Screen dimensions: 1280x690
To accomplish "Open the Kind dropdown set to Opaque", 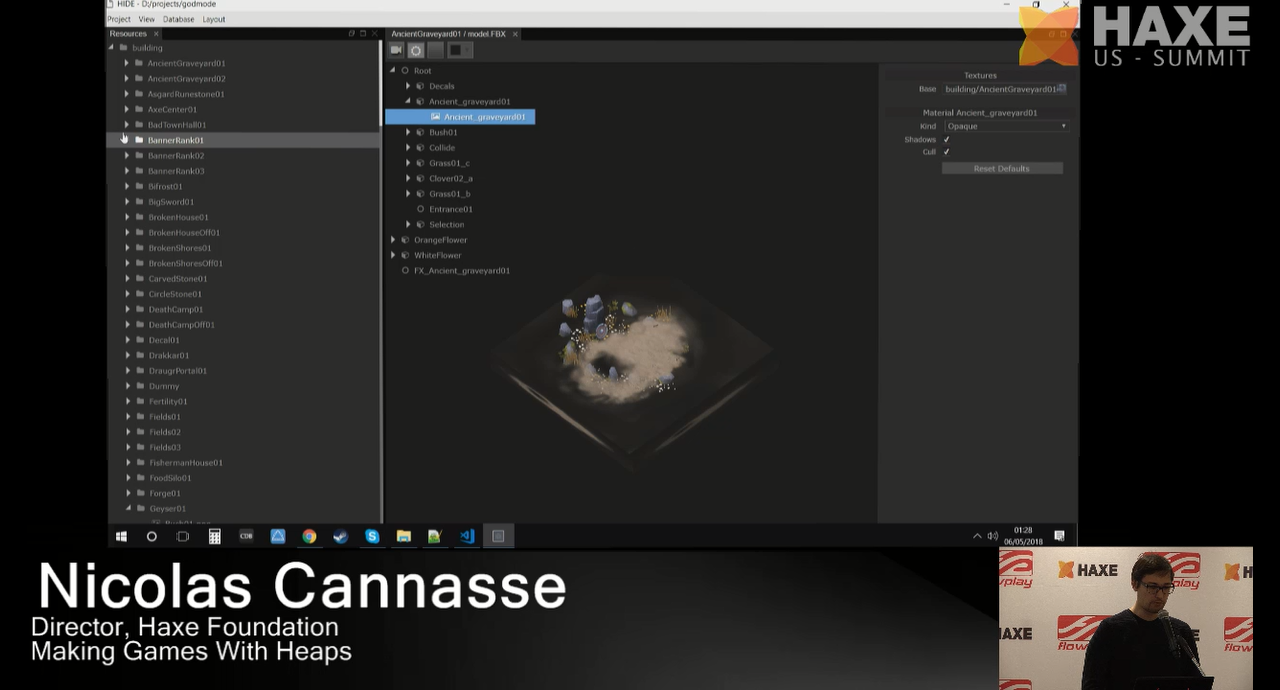I will coord(1006,126).
